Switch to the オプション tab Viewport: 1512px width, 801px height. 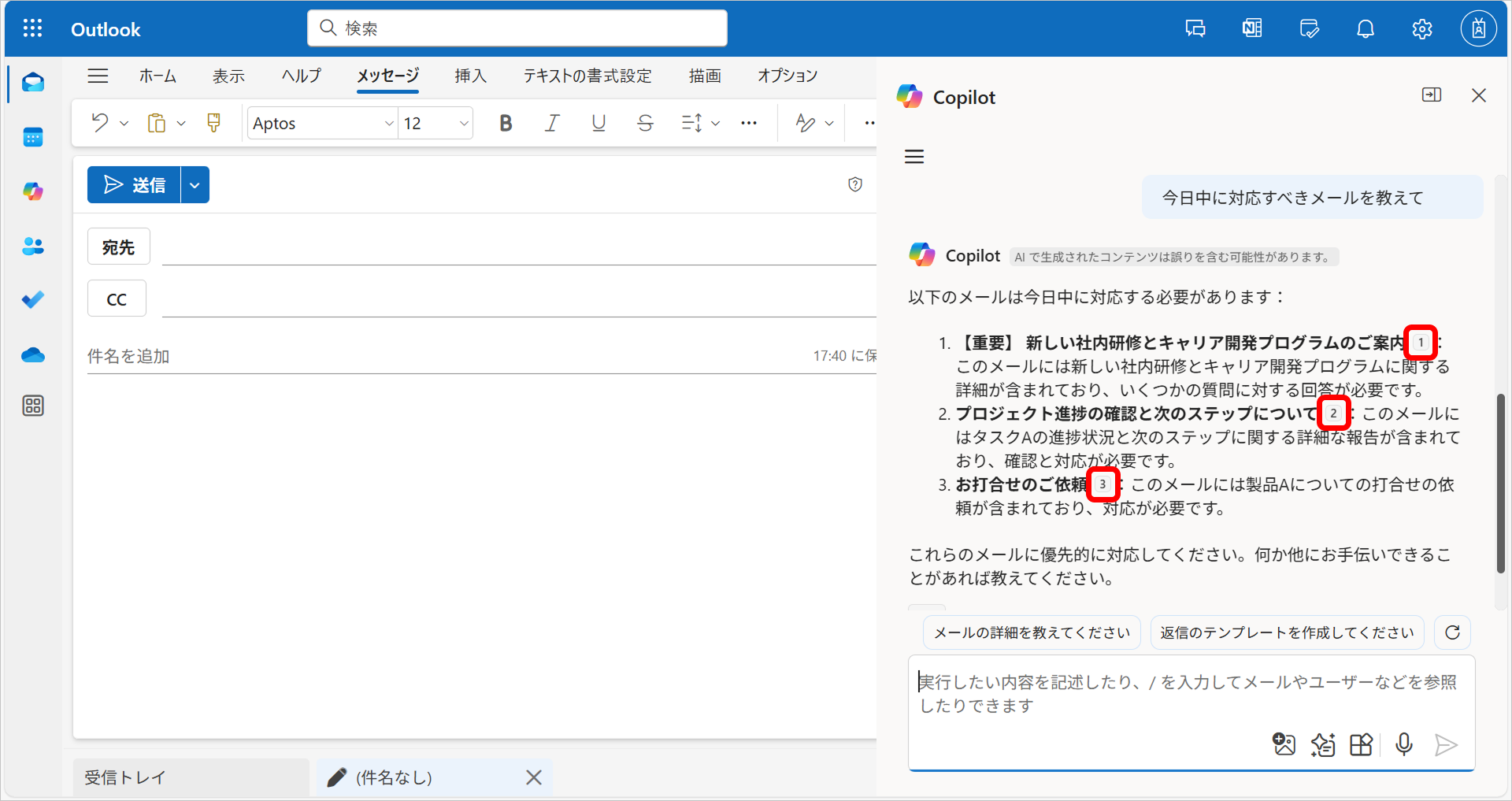(x=787, y=76)
